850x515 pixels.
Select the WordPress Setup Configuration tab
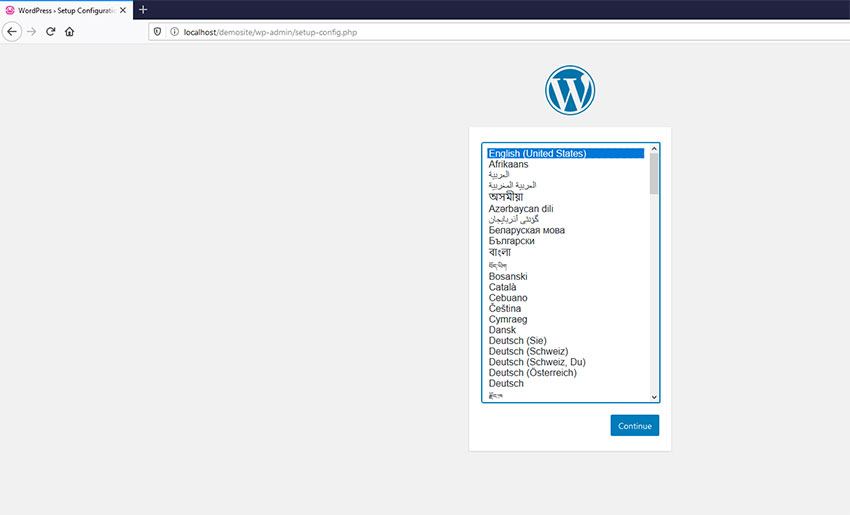tap(65, 9)
